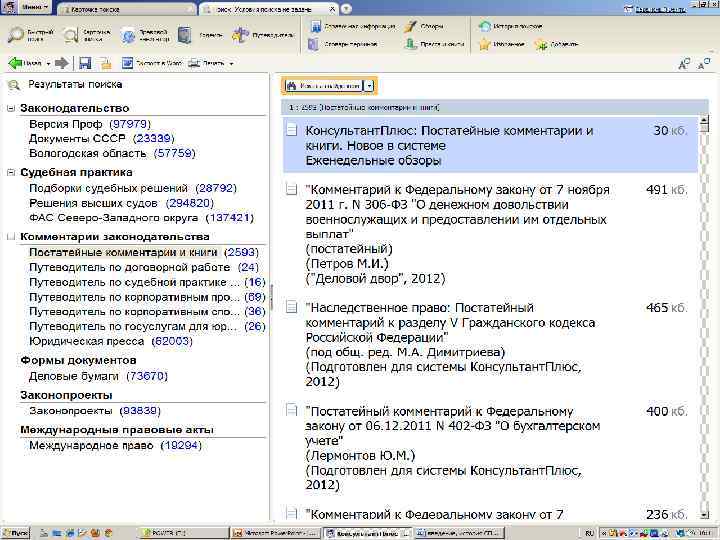
Task: Open commentary on law N 402-ФЗ
Action: click(453, 448)
